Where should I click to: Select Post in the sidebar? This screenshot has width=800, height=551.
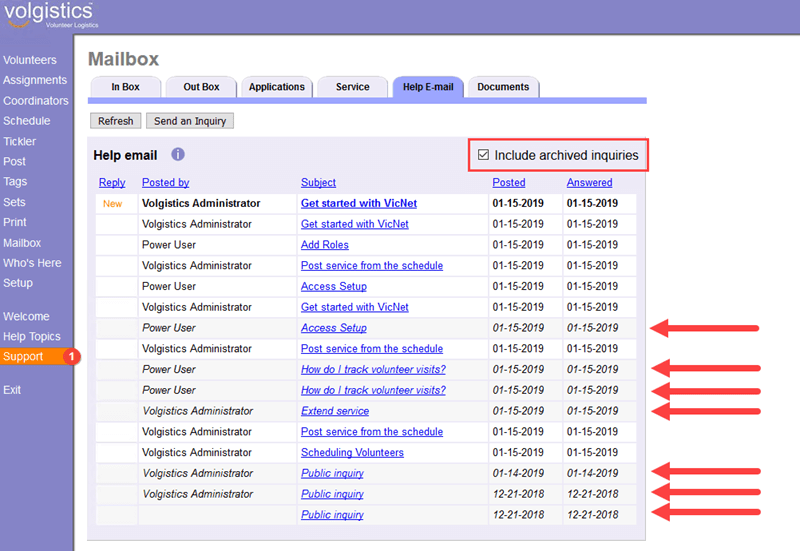(x=14, y=161)
